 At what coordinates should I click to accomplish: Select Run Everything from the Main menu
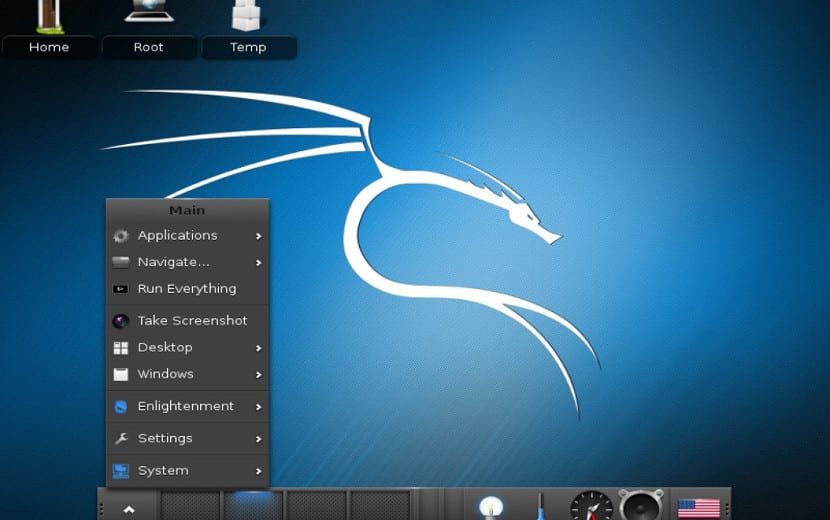coord(188,289)
